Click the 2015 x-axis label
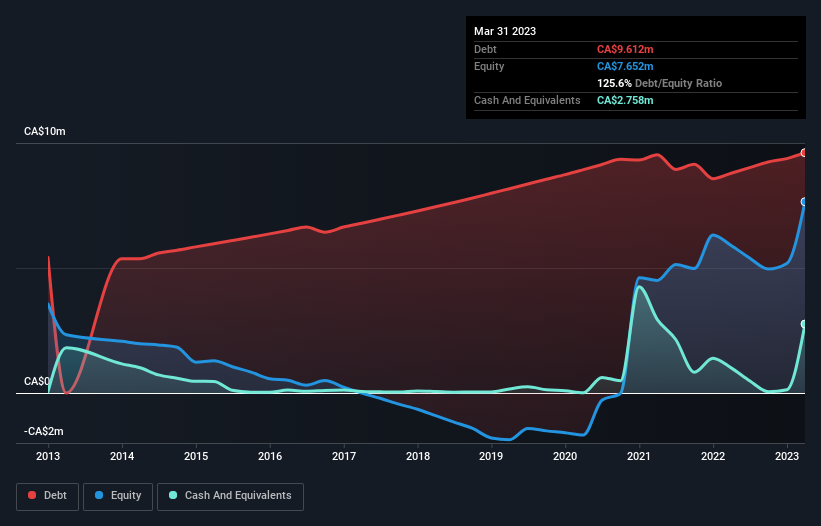This screenshot has height=526, width=821. (x=196, y=456)
